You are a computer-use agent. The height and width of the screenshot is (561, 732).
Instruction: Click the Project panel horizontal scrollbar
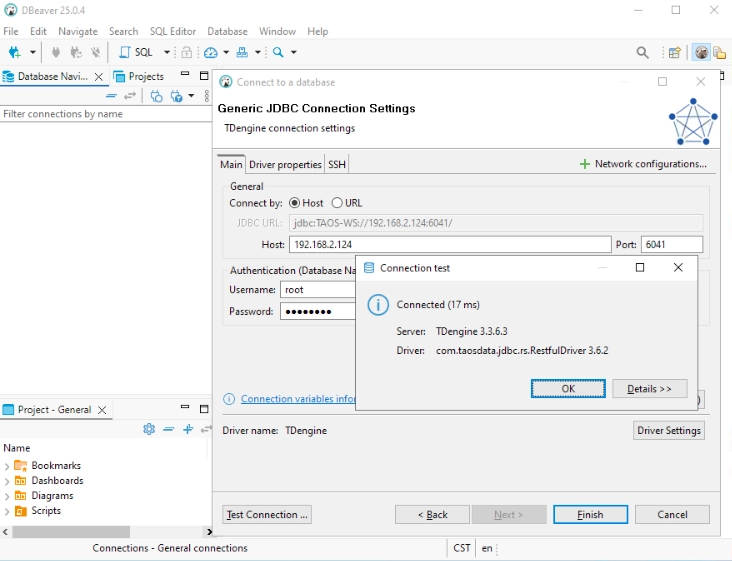[71, 532]
